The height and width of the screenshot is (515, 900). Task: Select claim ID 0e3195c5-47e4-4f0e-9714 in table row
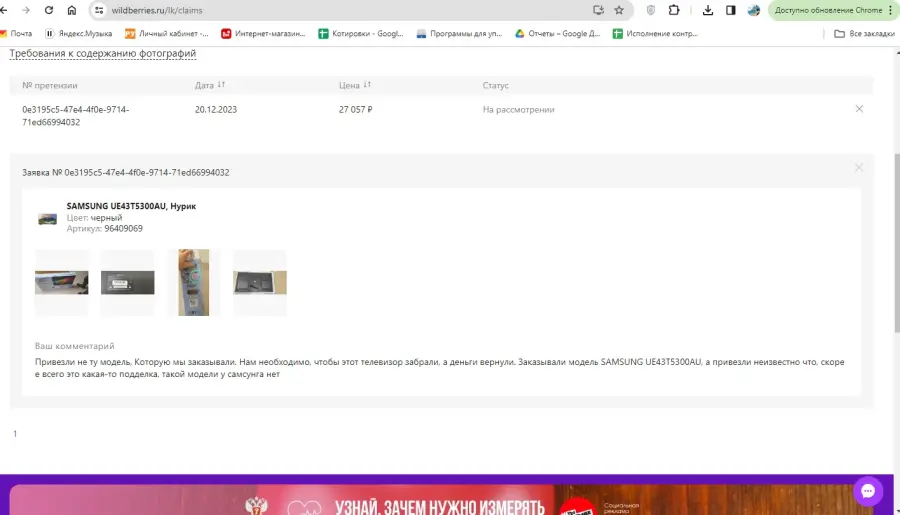click(76, 115)
